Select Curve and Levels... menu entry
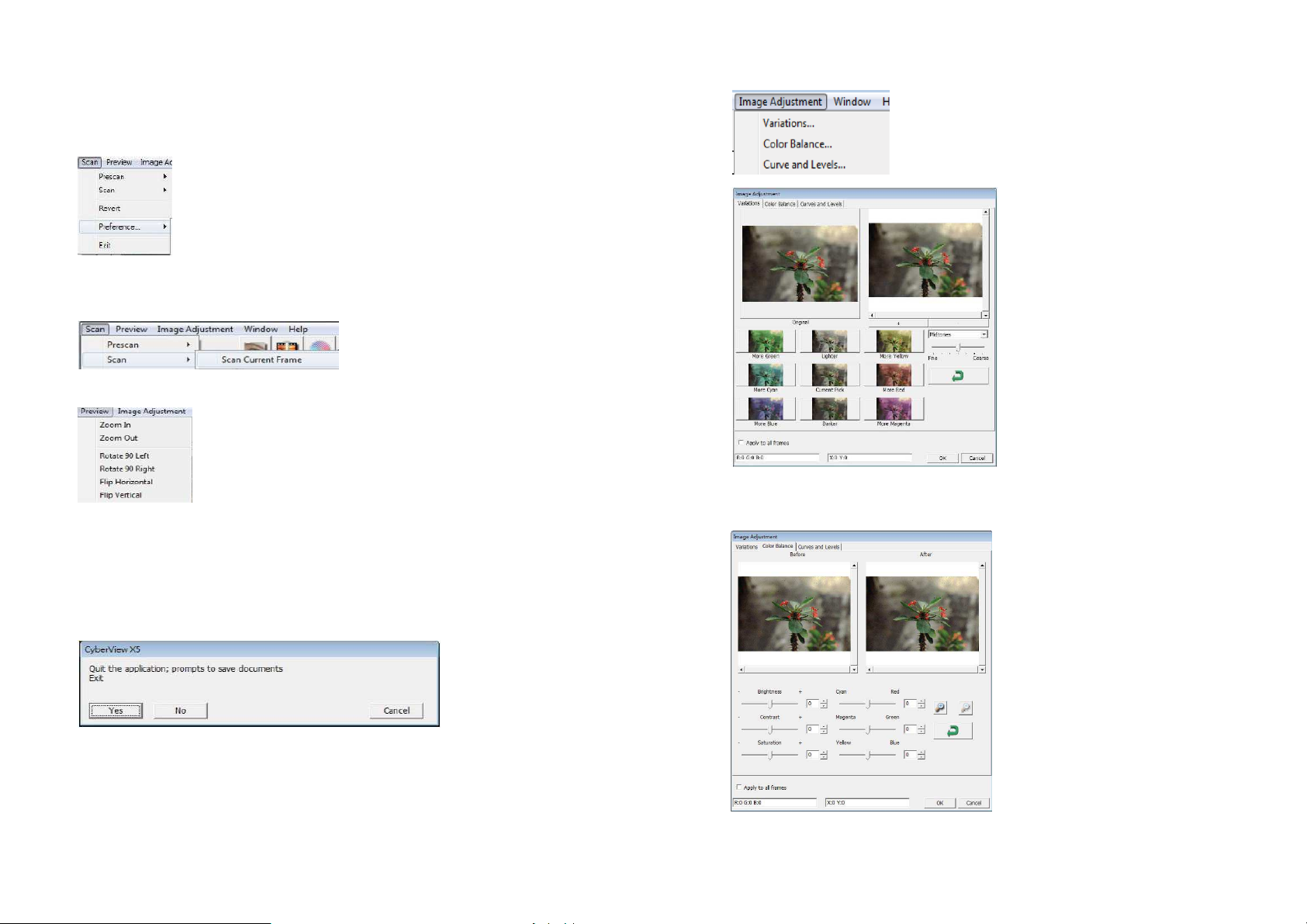Image resolution: width=1307 pixels, height=924 pixels. (x=804, y=164)
